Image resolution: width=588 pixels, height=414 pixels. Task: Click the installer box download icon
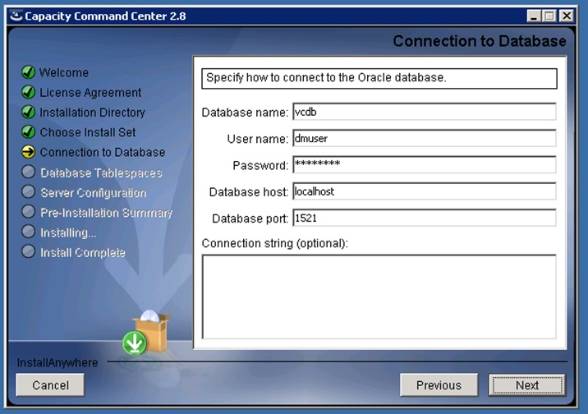point(146,333)
